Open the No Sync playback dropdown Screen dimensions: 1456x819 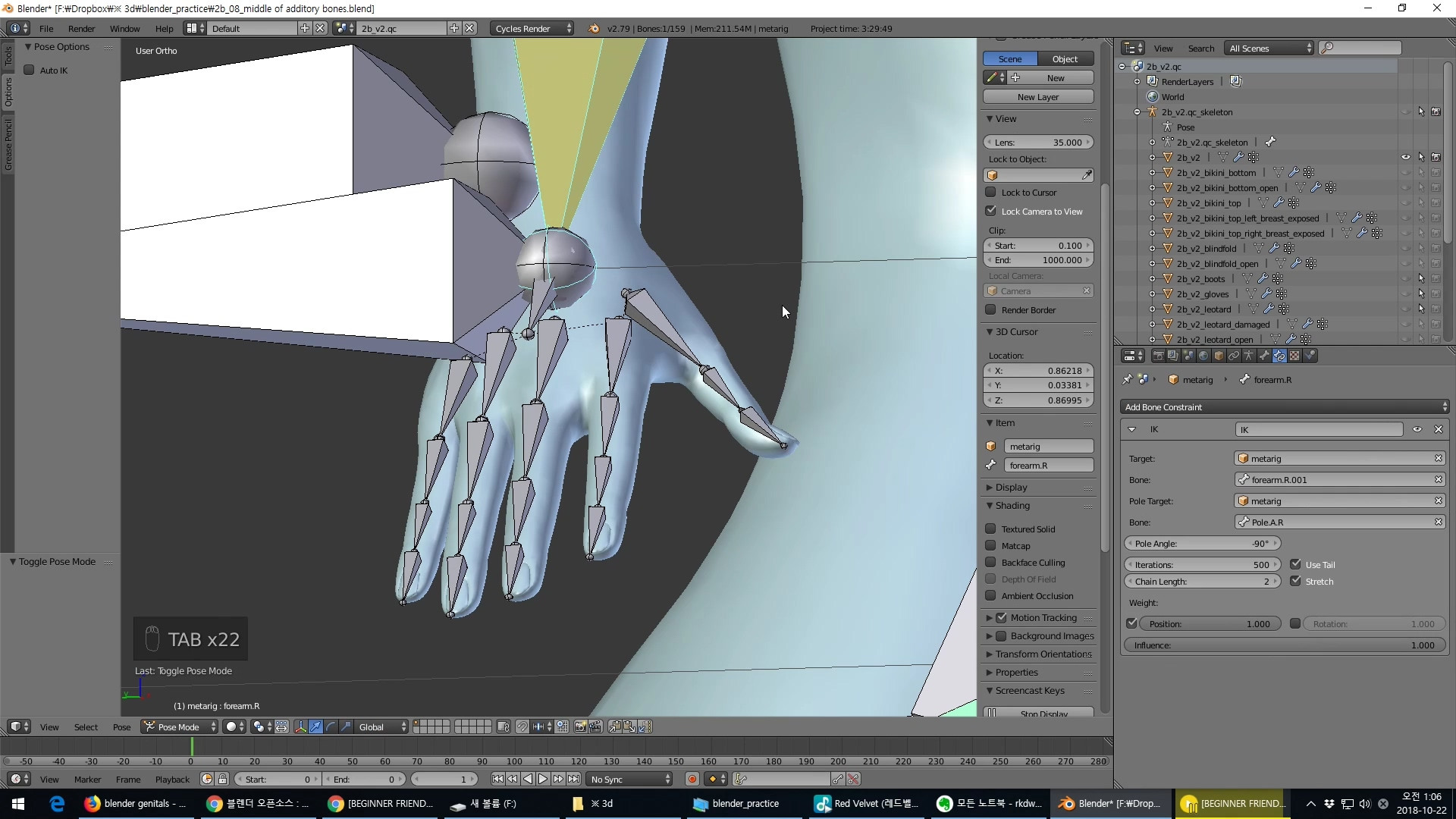point(630,779)
